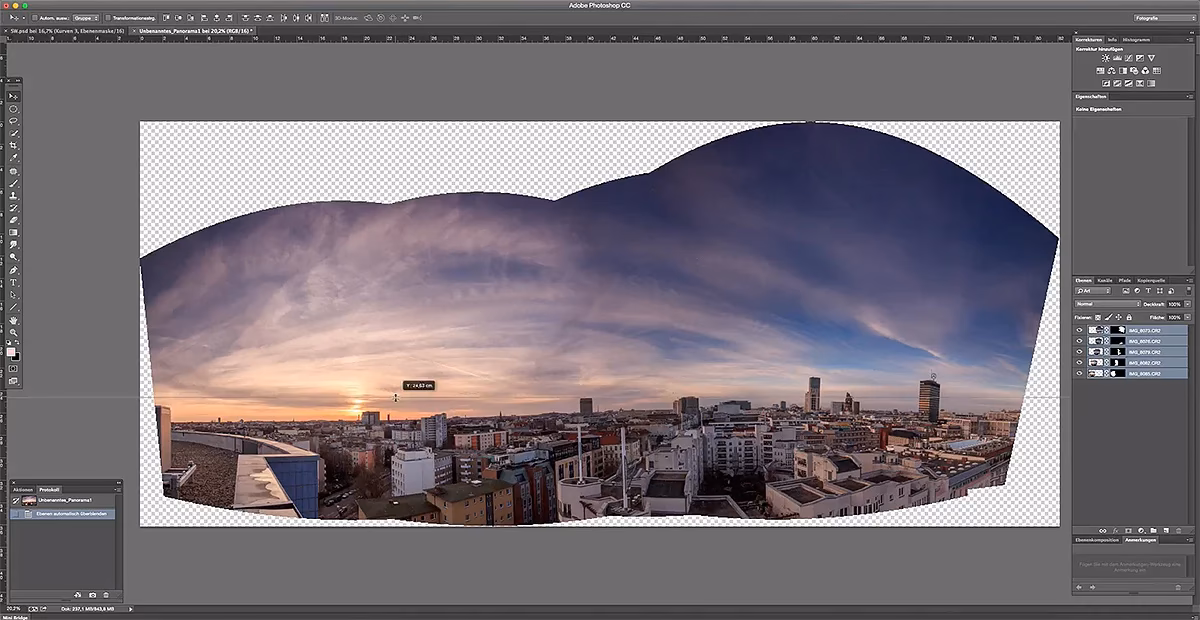Viewport: 1200px width, 620px height.
Task: Open the Curves adjustment in Korrekturen panel
Action: point(1128,58)
